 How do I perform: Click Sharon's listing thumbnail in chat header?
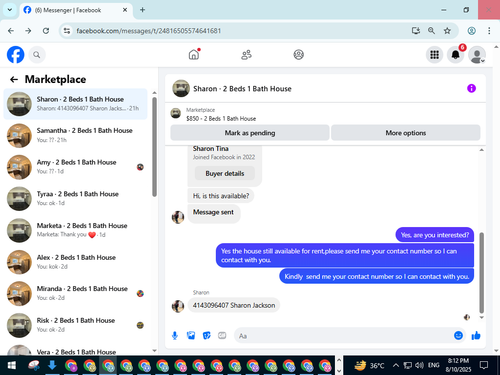(x=181, y=88)
